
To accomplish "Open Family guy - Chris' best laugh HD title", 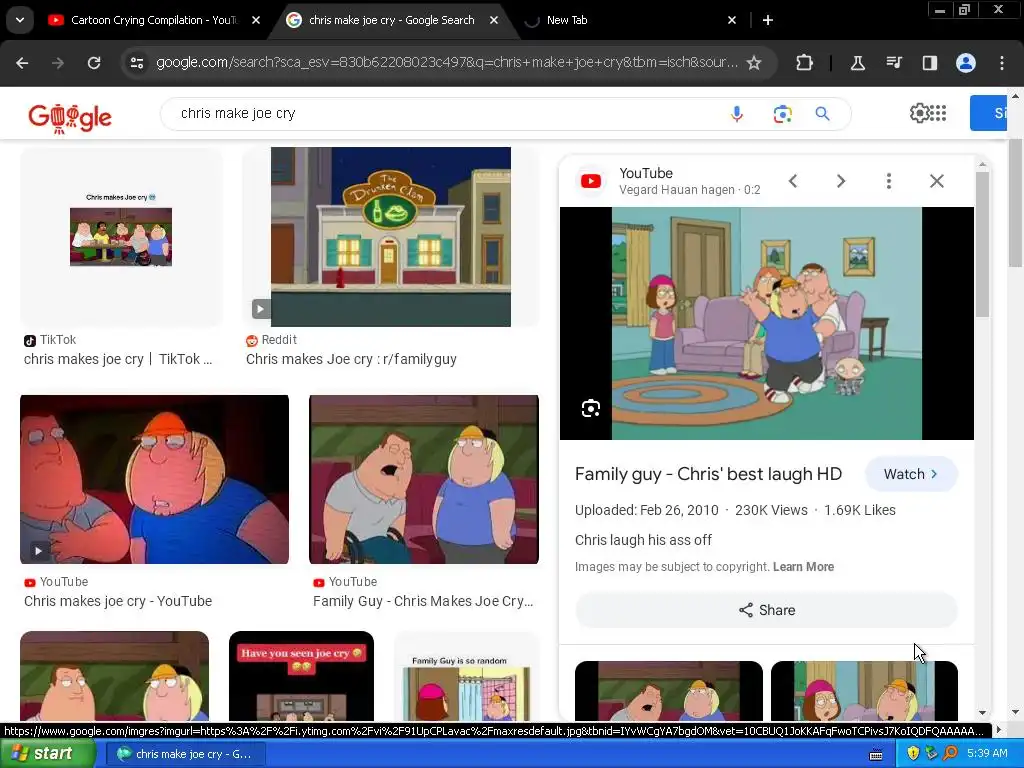I will (x=709, y=474).
